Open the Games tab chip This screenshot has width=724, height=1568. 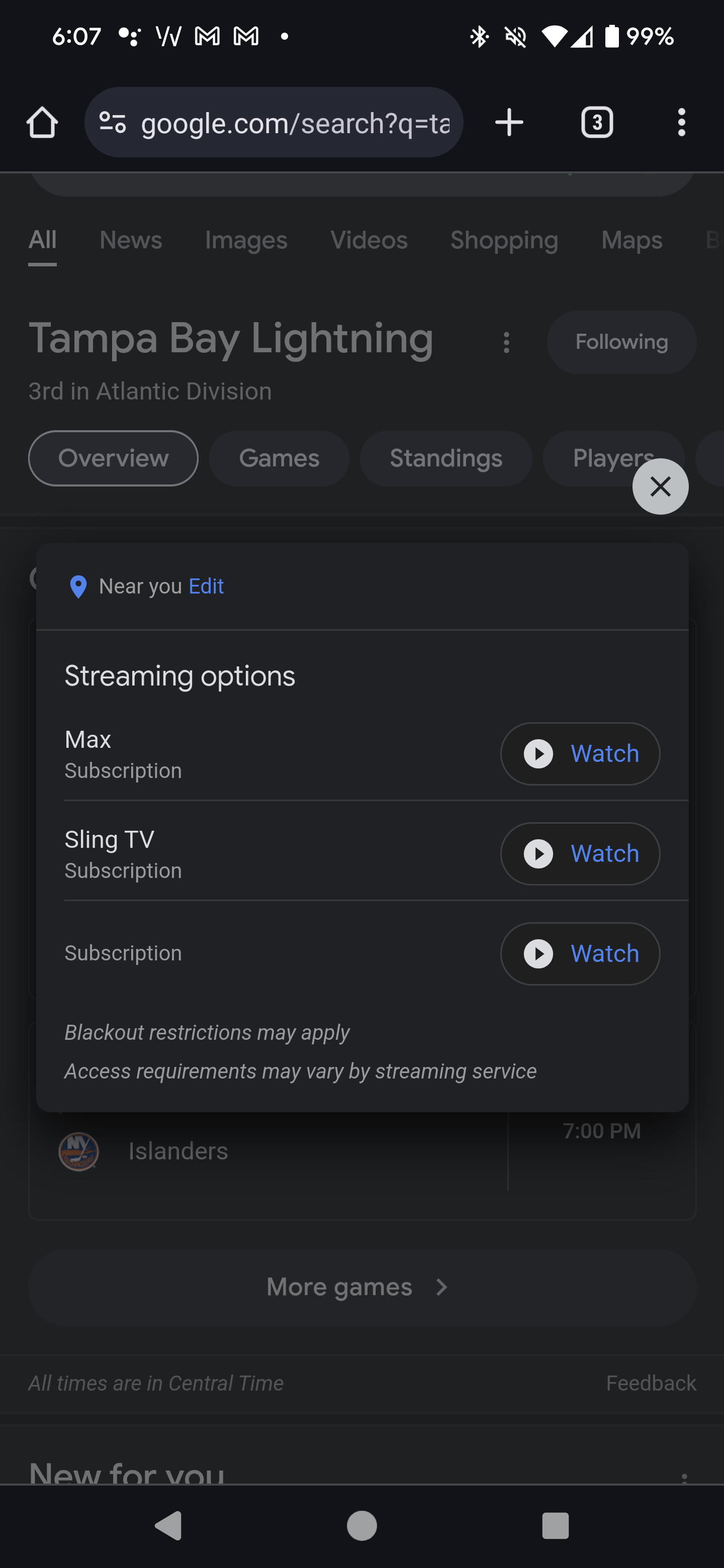point(279,458)
